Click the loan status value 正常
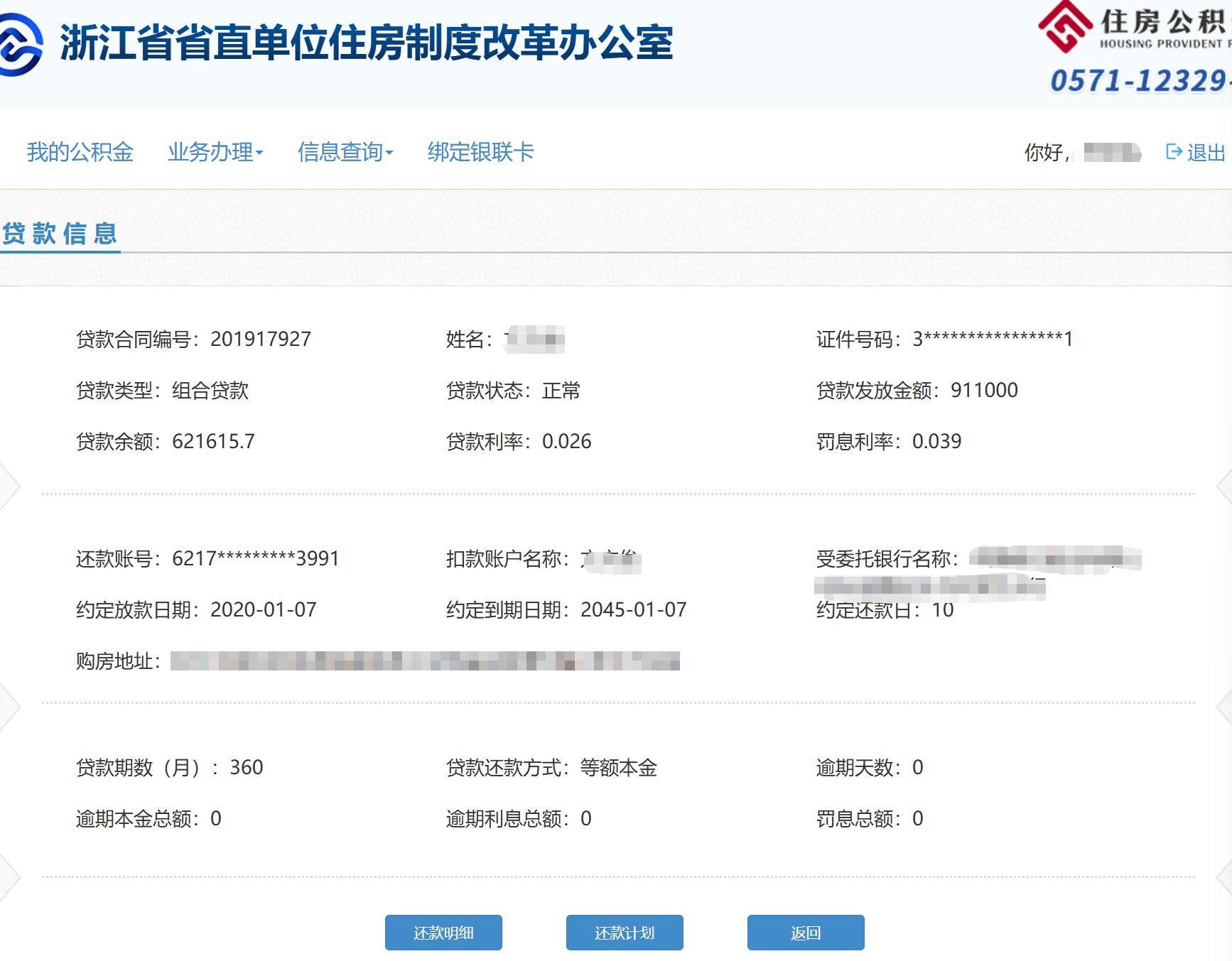 pos(561,390)
